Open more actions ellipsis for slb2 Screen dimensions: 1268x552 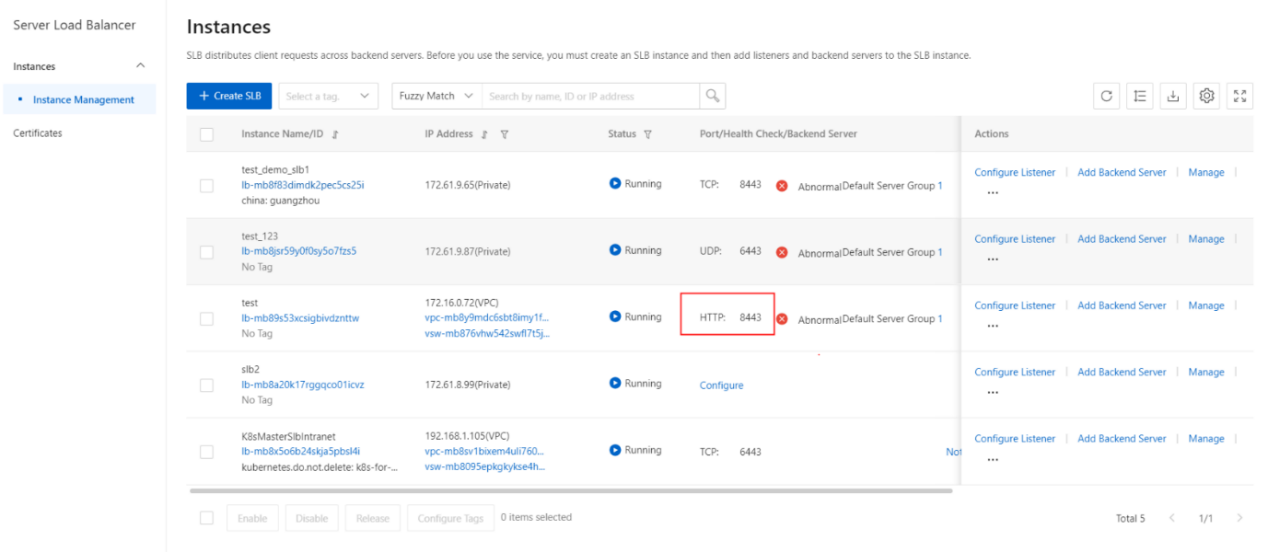pyautogui.click(x=992, y=393)
